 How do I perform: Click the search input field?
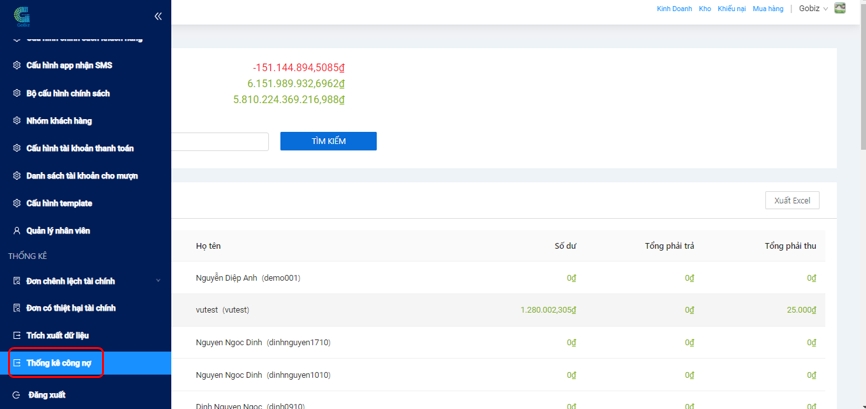coord(220,142)
